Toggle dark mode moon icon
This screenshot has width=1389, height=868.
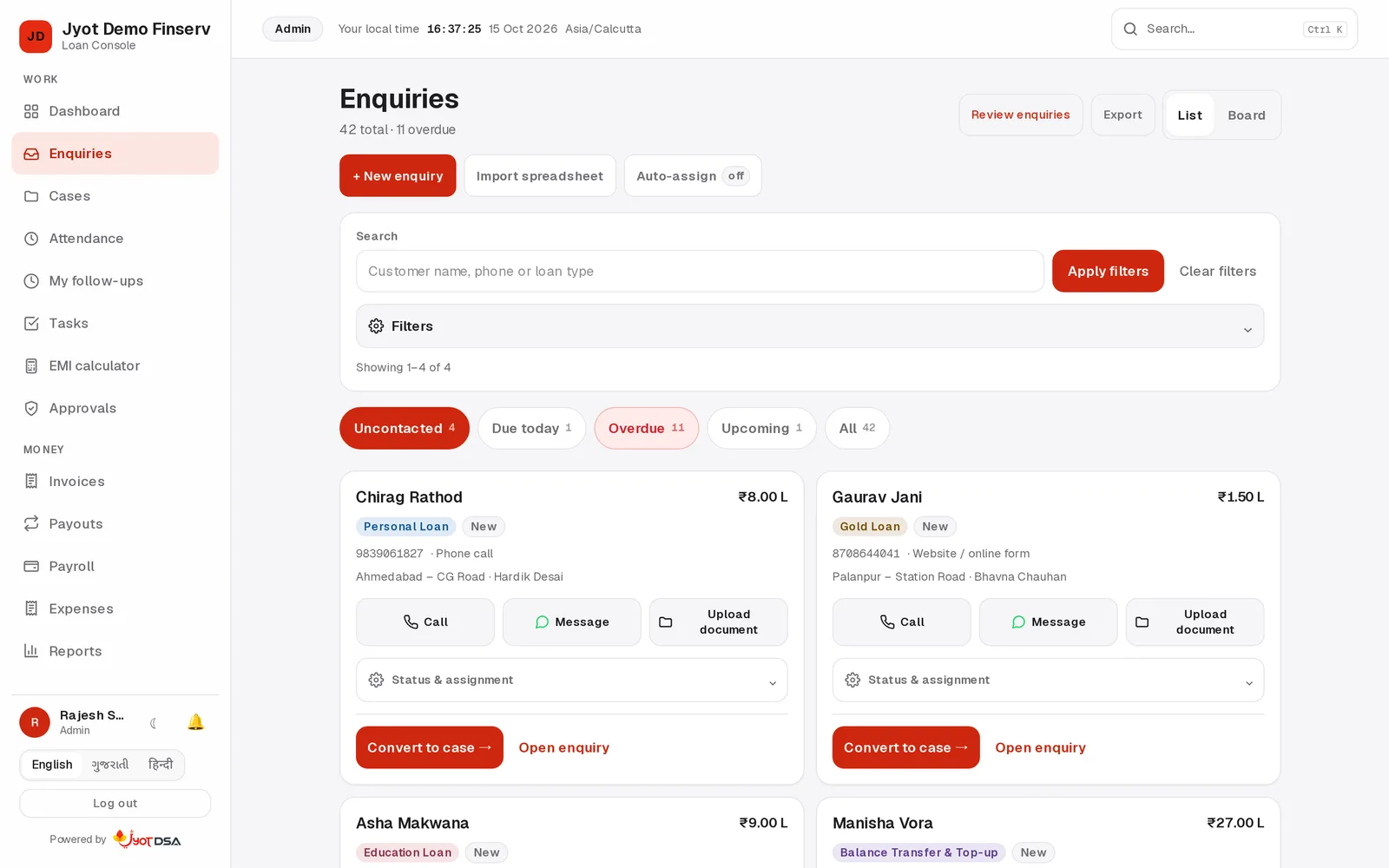click(154, 722)
